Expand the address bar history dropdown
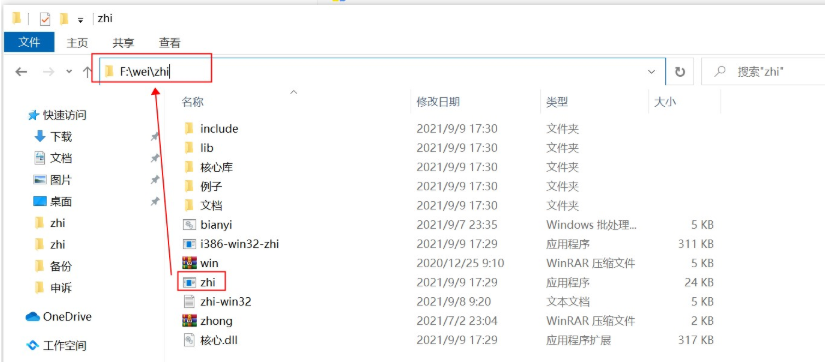Viewport: 825px width, 363px height. point(651,72)
